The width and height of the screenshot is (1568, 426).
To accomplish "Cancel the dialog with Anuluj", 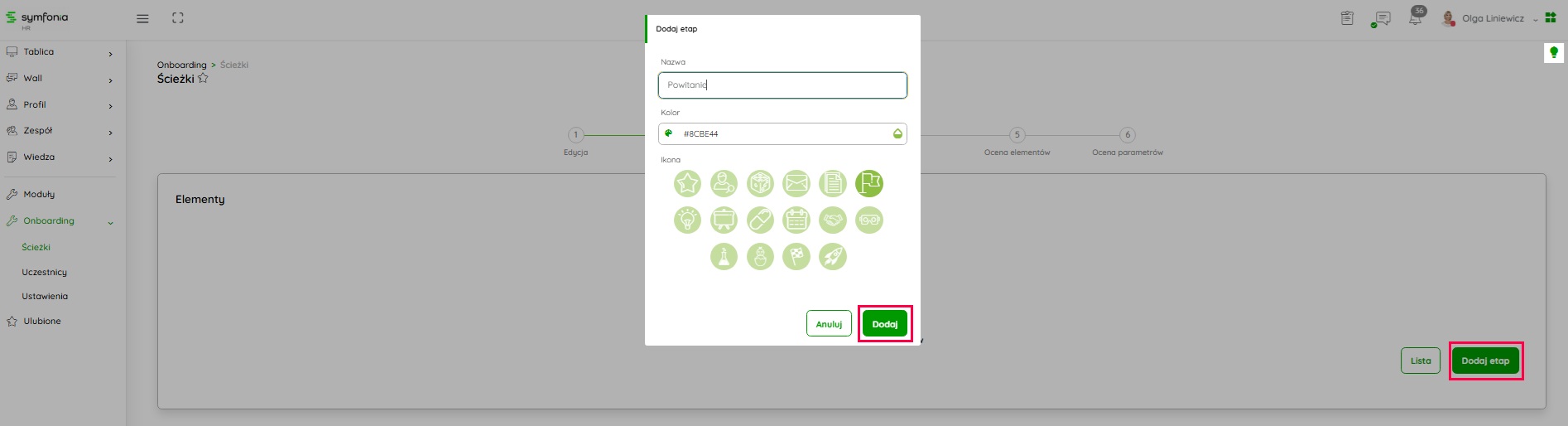I will click(x=829, y=324).
